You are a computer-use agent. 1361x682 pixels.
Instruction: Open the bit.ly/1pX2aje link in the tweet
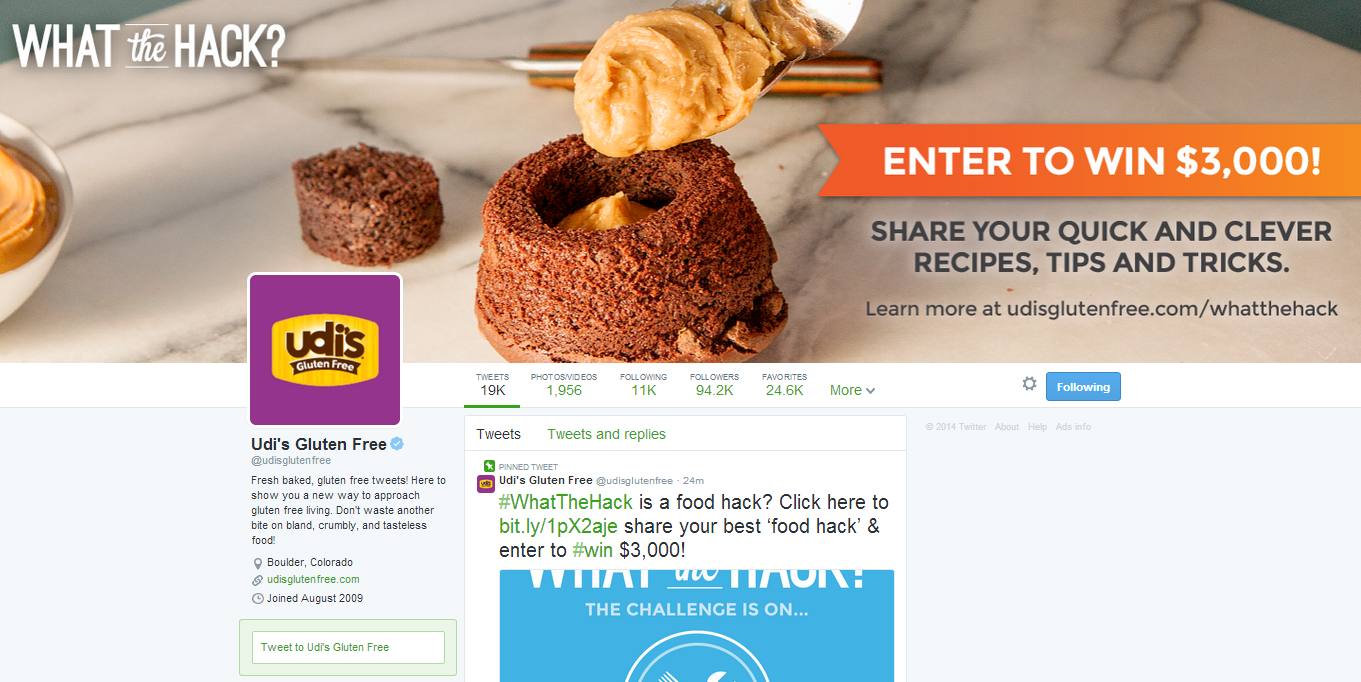[558, 526]
